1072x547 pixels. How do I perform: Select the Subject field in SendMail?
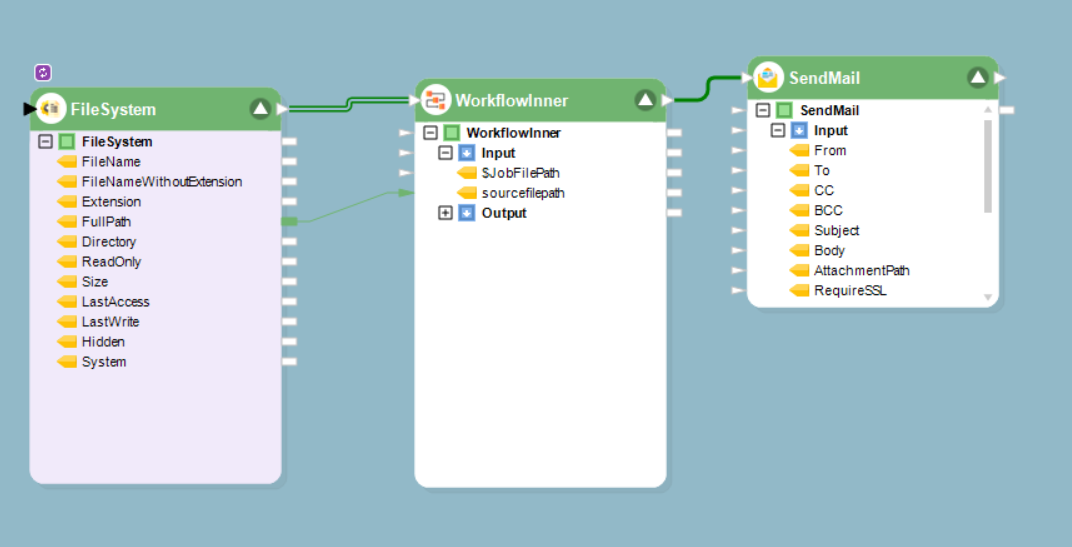pos(836,231)
